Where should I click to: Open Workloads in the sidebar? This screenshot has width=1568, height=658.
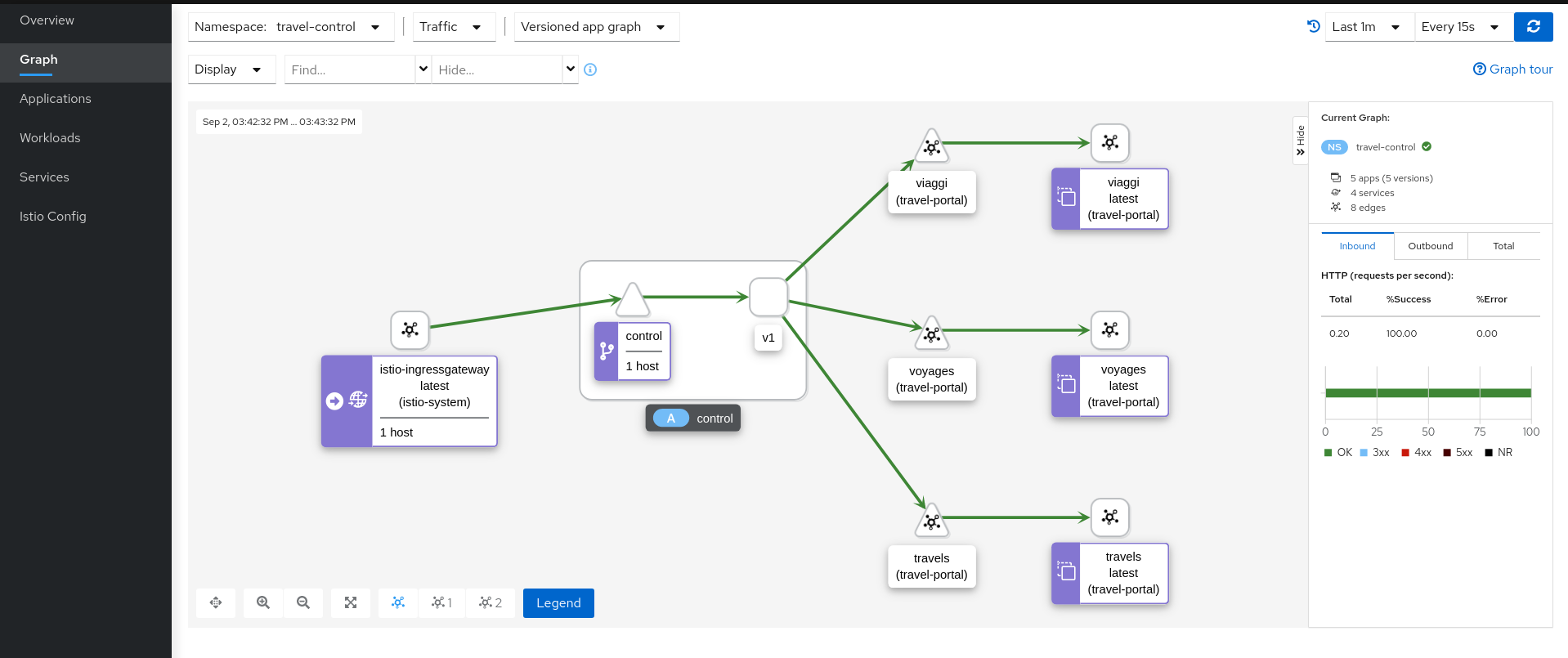[x=50, y=138]
